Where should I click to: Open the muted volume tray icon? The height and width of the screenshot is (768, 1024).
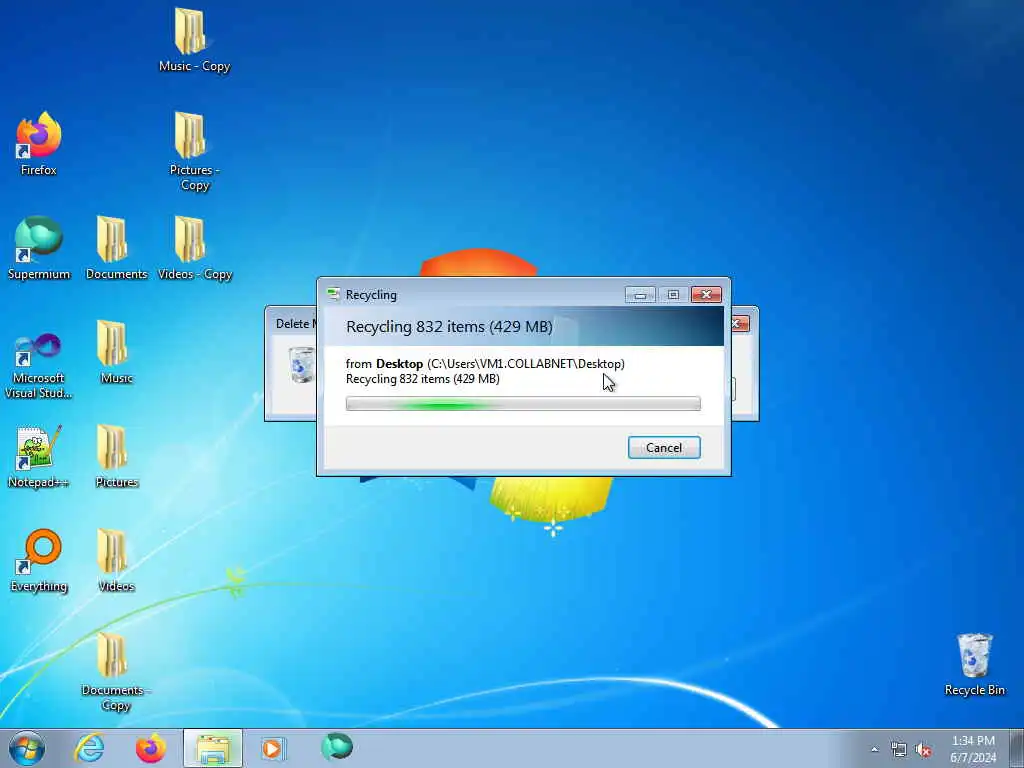[923, 750]
